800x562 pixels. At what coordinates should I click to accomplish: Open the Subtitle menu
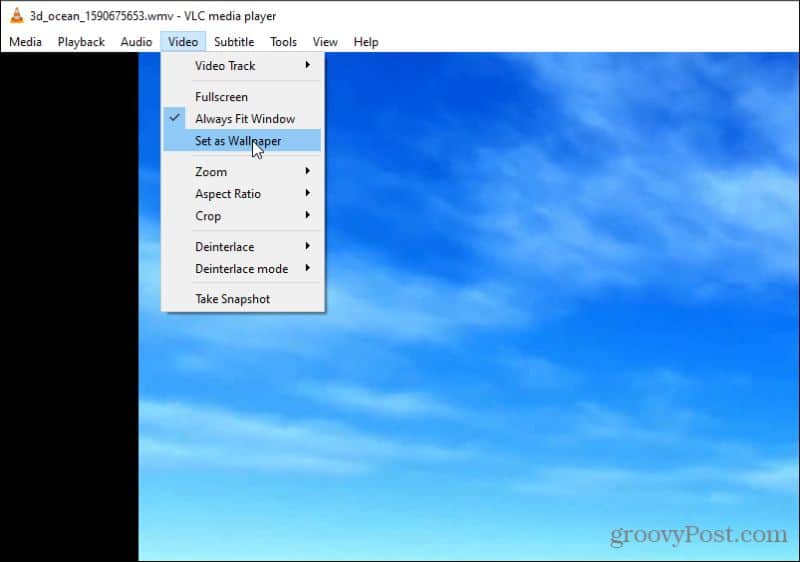tap(234, 42)
